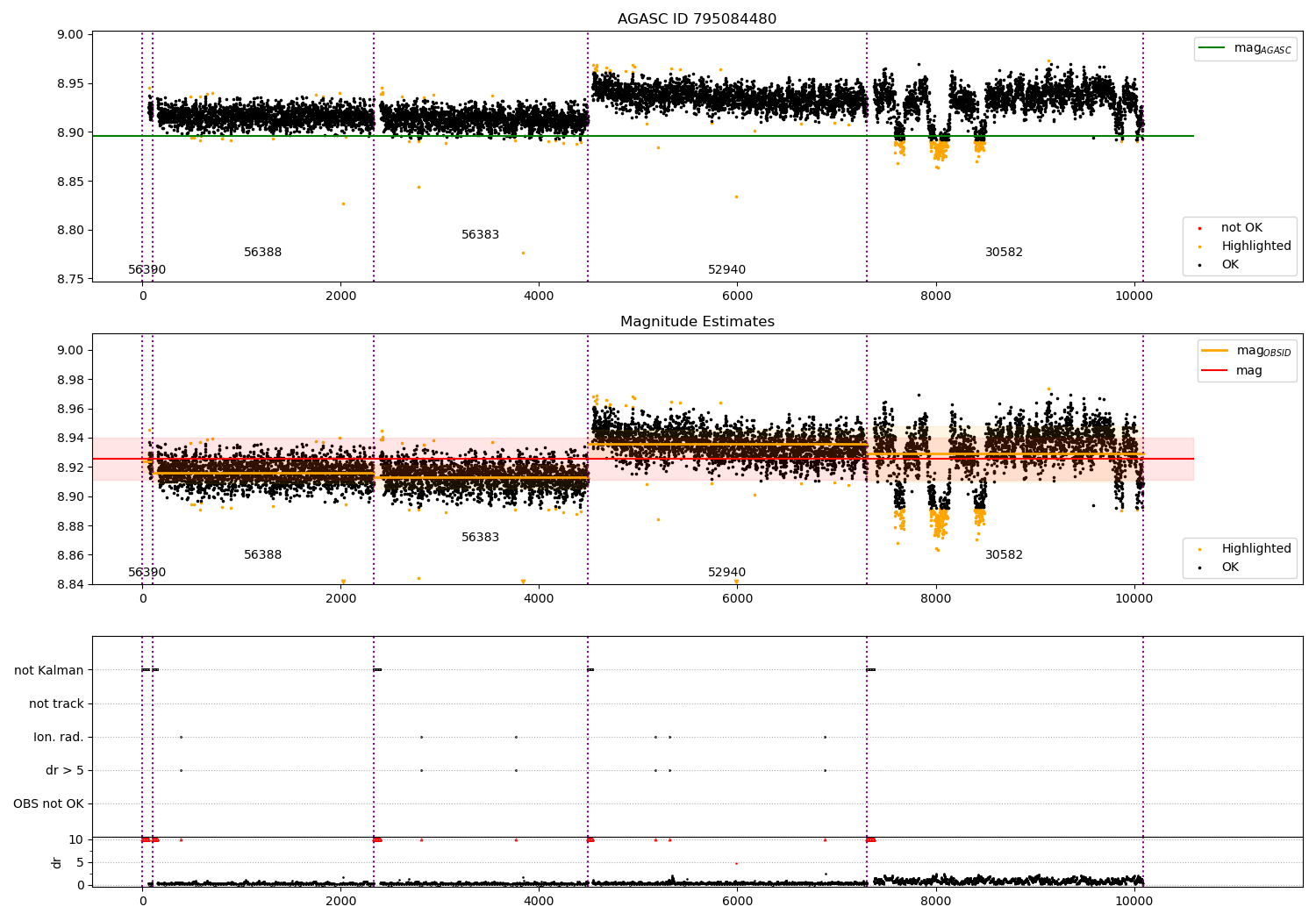The image size is (1316, 921).
Task: Select obsid label 30582 in Magnitude Estimates plot
Action: pyautogui.click(x=1004, y=555)
